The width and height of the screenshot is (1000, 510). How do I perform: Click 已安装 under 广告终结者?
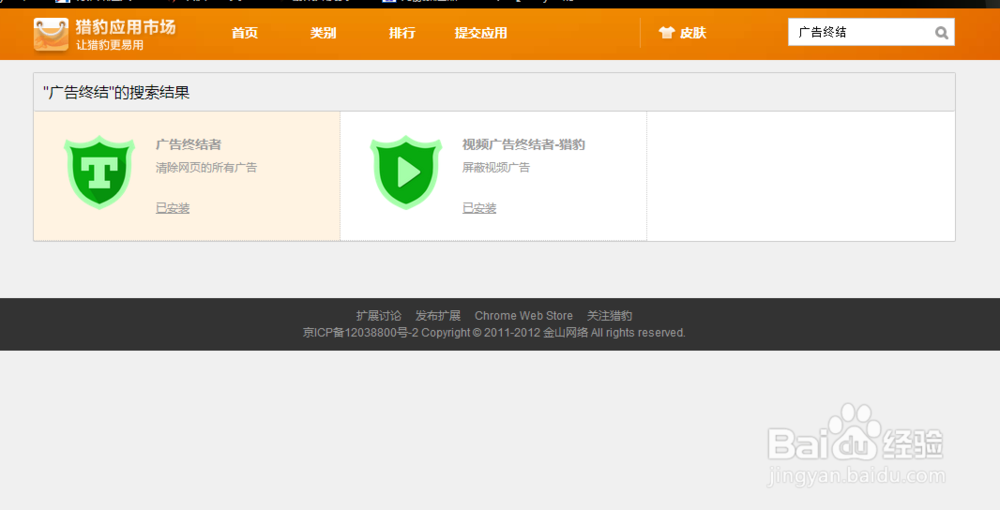tap(173, 208)
